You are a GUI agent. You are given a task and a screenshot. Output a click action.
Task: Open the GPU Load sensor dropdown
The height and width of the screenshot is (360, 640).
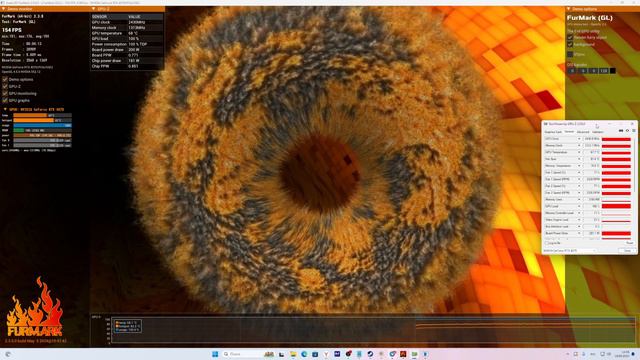pos(579,206)
